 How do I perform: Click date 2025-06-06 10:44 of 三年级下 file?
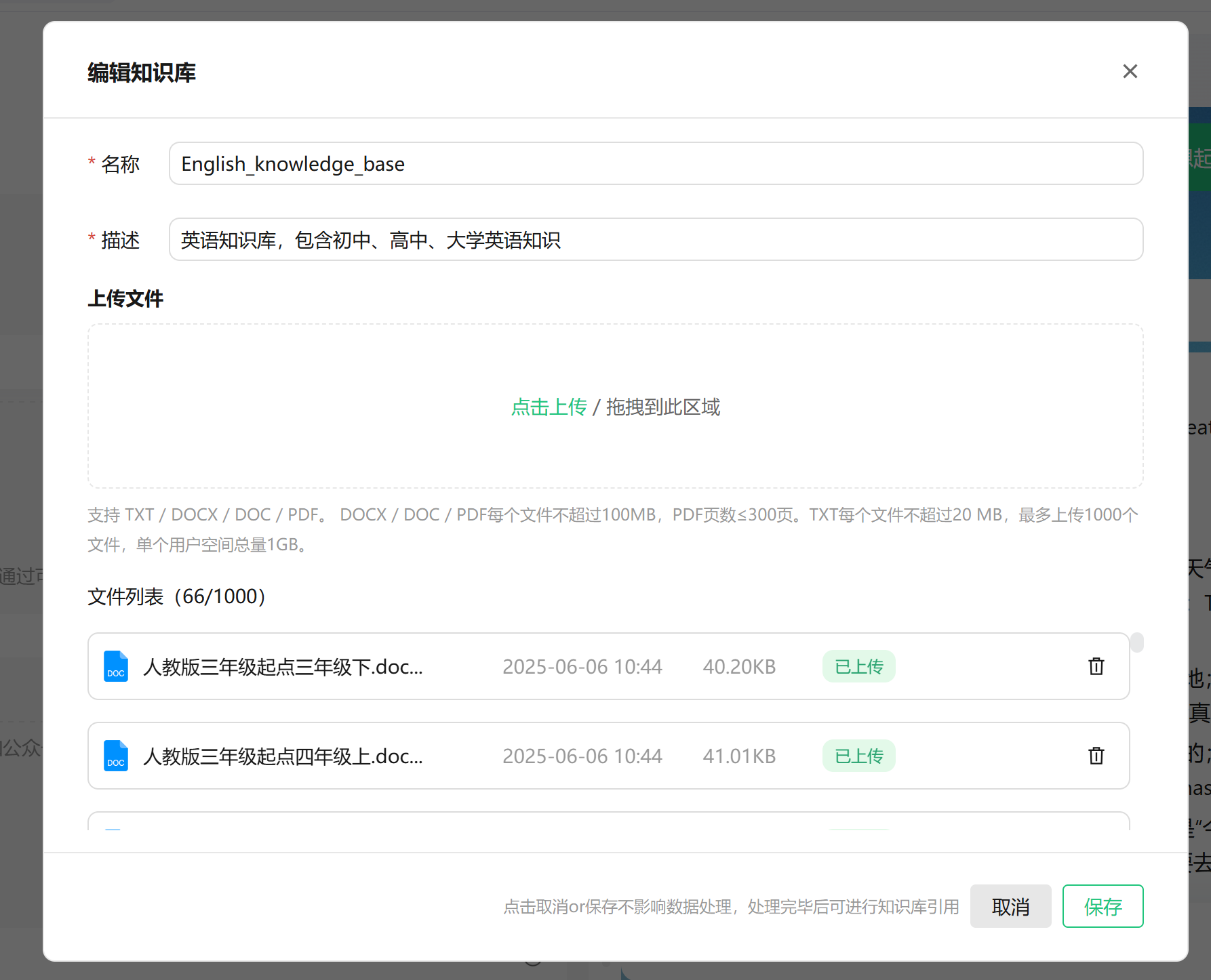[582, 667]
